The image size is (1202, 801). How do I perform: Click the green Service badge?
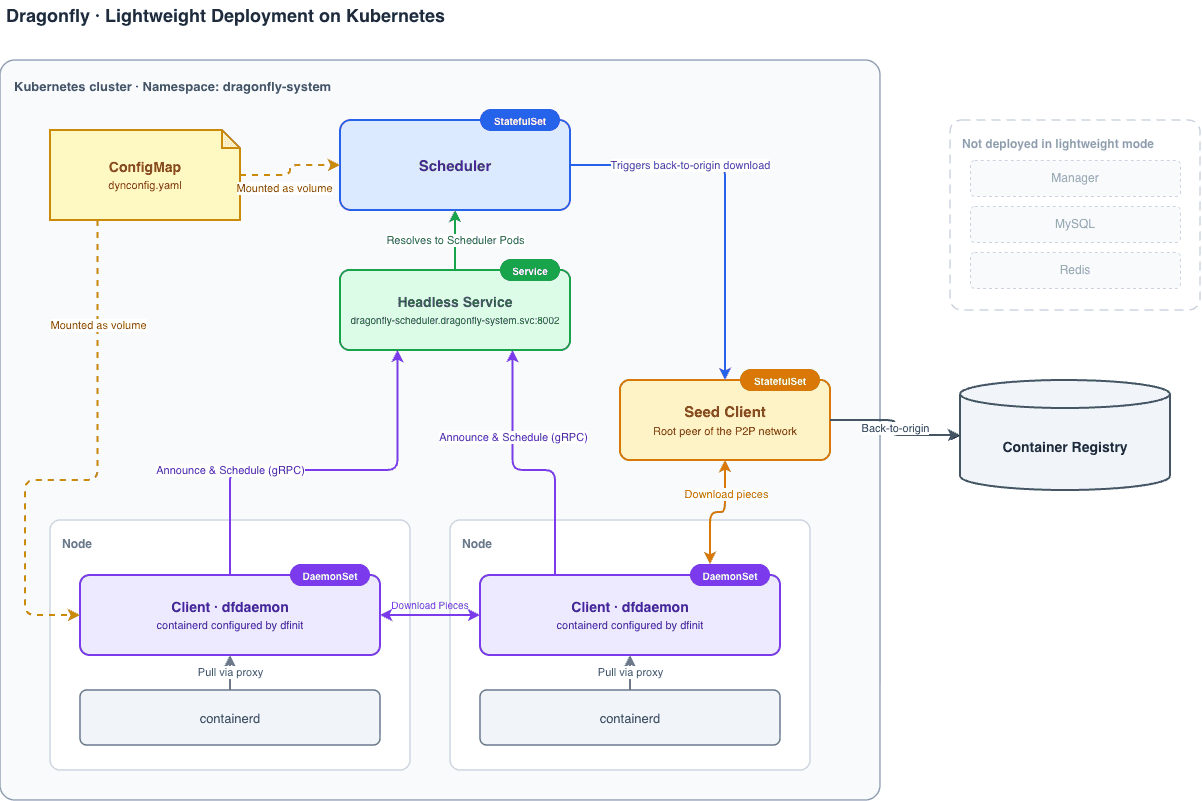pos(530,271)
